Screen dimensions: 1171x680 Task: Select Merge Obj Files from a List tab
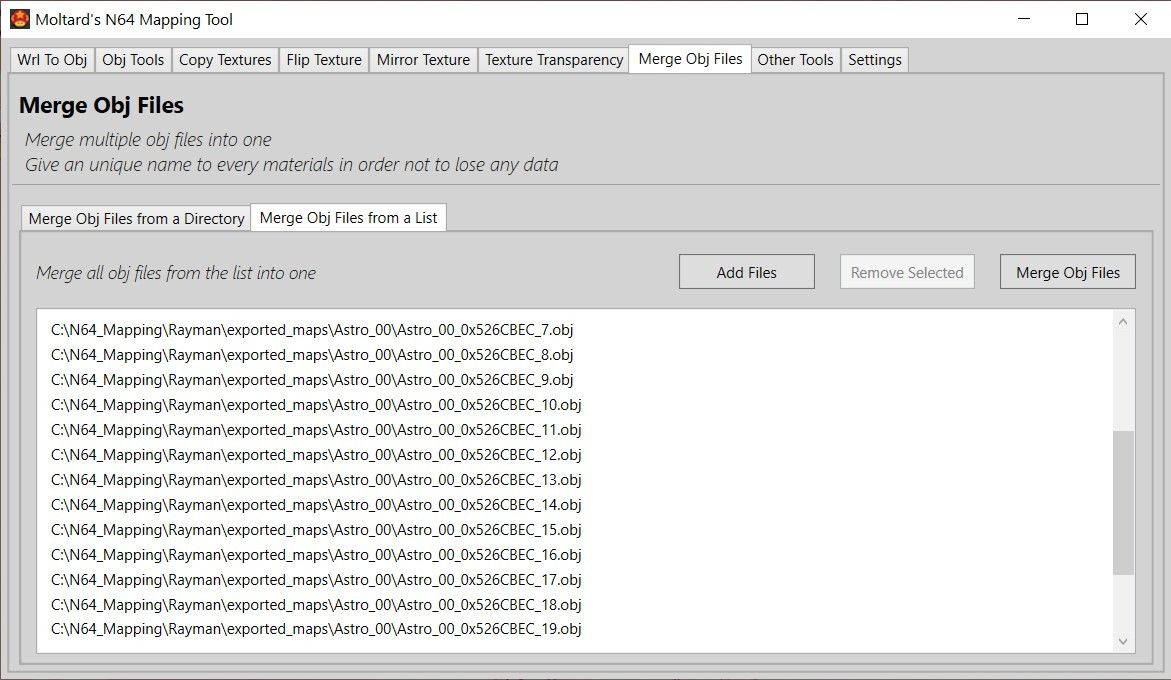point(348,217)
